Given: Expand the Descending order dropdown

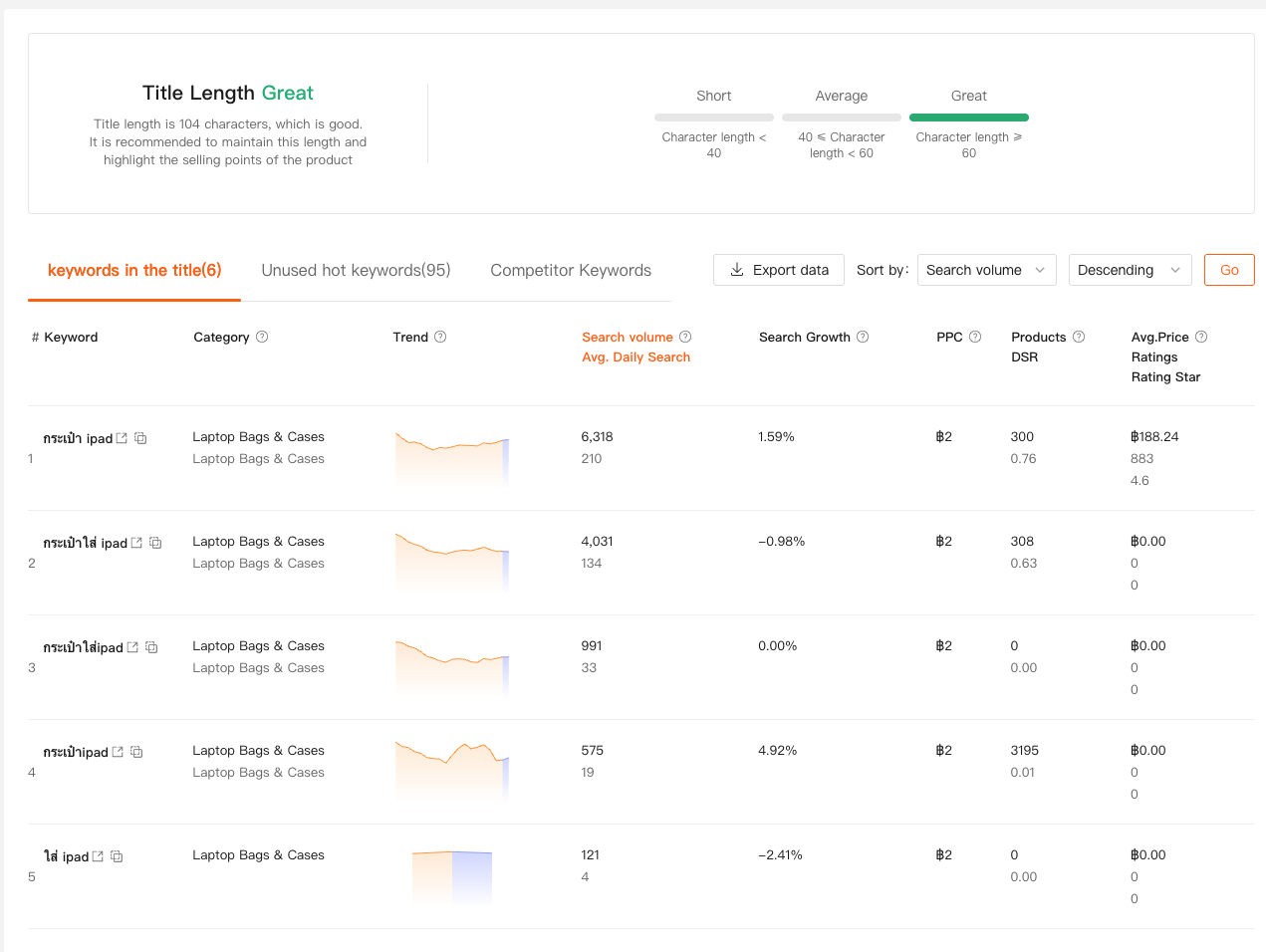Looking at the screenshot, I should (1130, 270).
